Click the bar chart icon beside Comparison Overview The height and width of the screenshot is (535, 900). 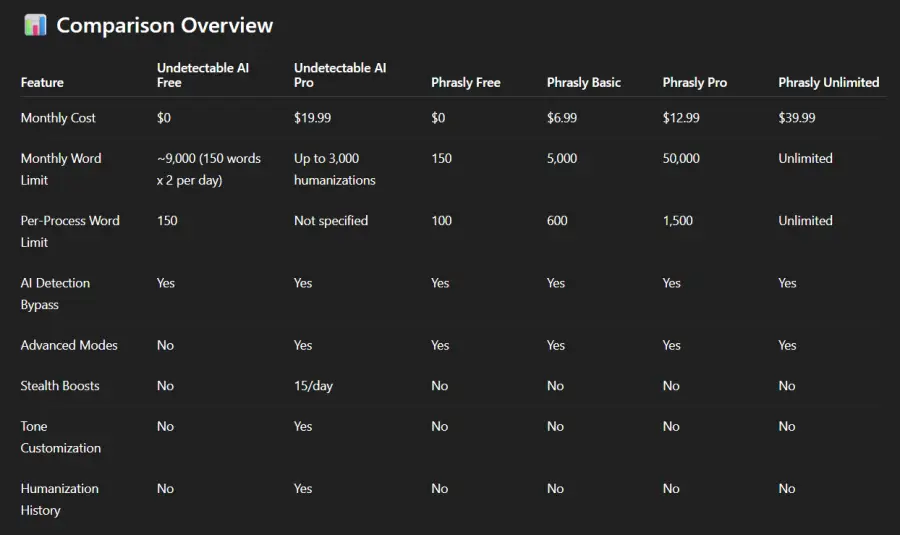coord(35,25)
